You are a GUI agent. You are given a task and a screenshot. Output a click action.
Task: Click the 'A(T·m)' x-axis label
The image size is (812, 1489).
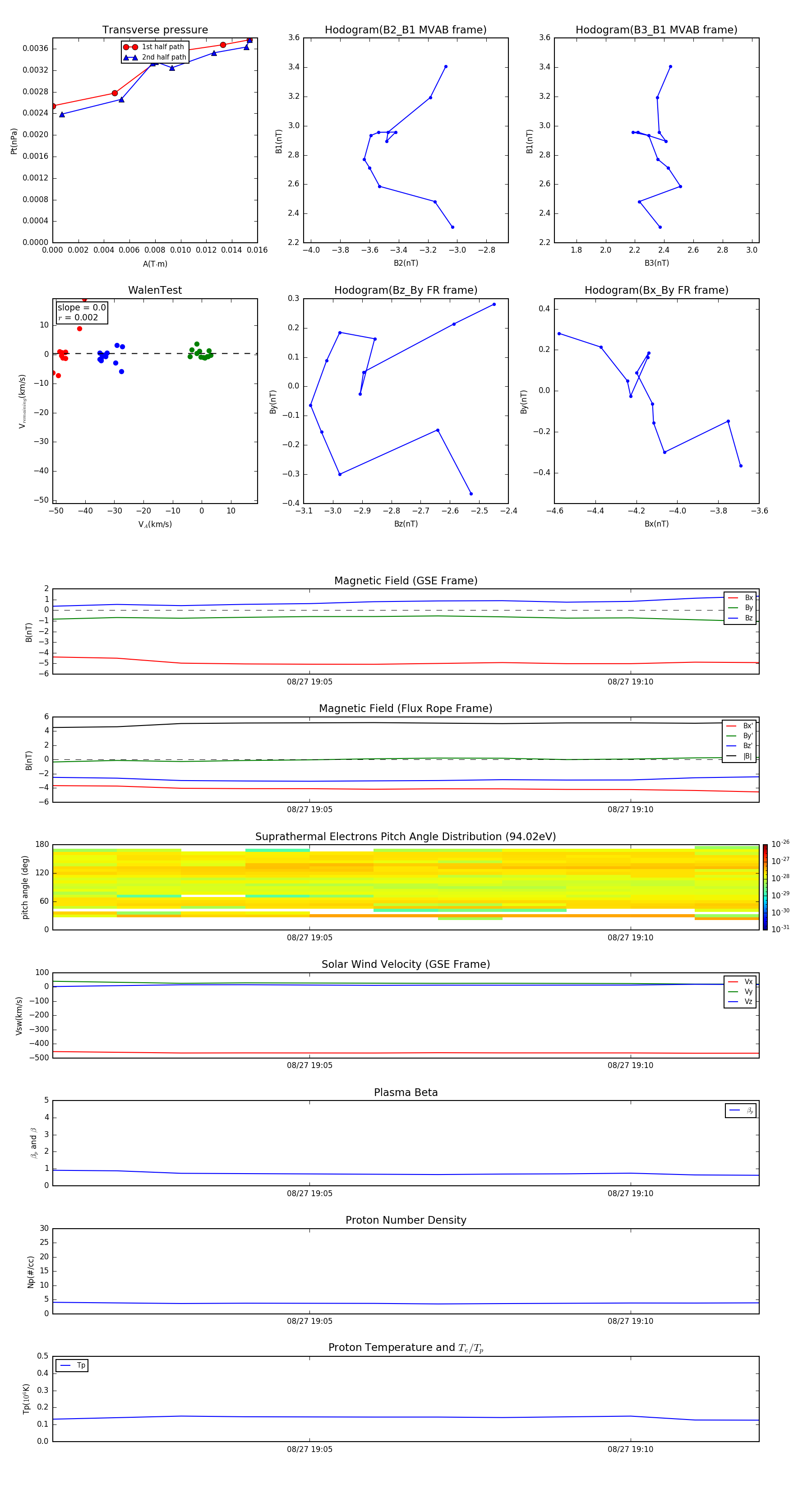[x=155, y=264]
